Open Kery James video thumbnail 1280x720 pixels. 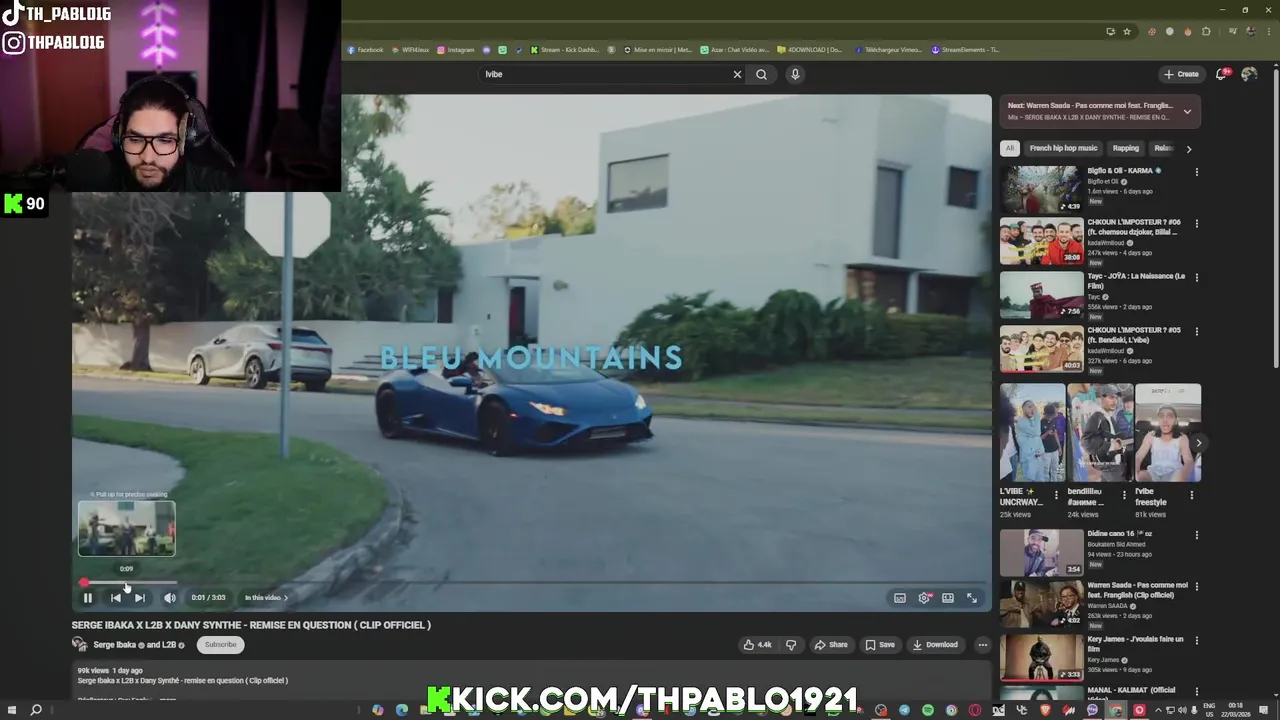click(x=1041, y=658)
